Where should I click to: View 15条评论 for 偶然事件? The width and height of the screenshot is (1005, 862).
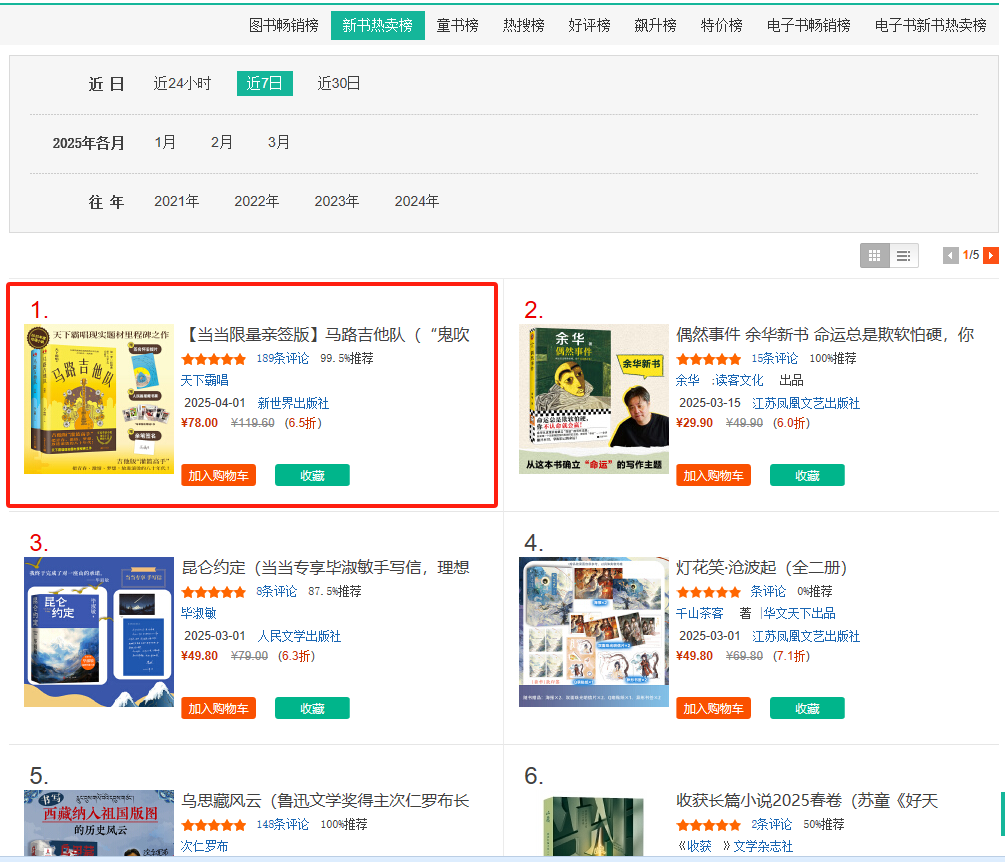tap(775, 359)
